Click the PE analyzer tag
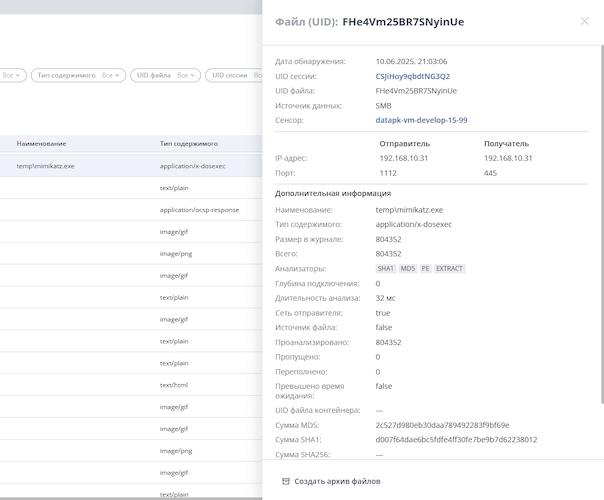604x500 pixels. (x=425, y=268)
